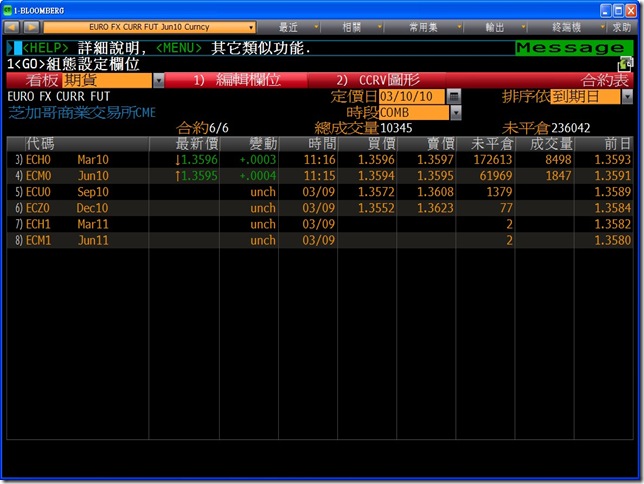Click volume value 1847 for Jun10

click(x=558, y=176)
